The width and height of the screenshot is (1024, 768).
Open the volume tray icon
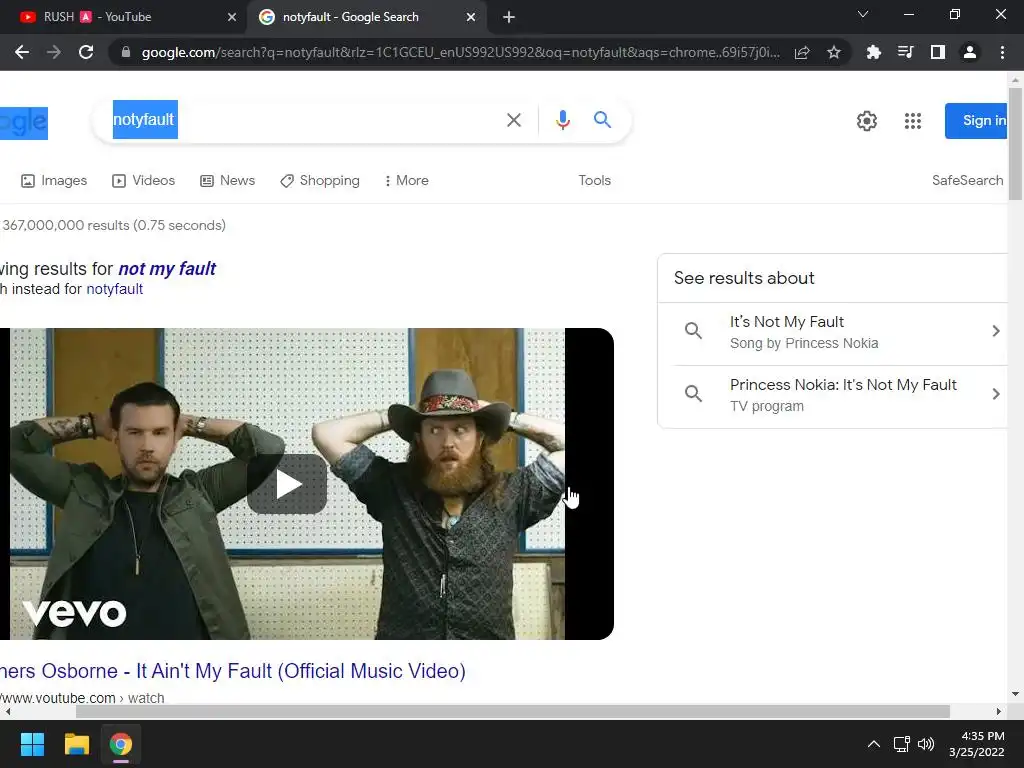point(925,744)
